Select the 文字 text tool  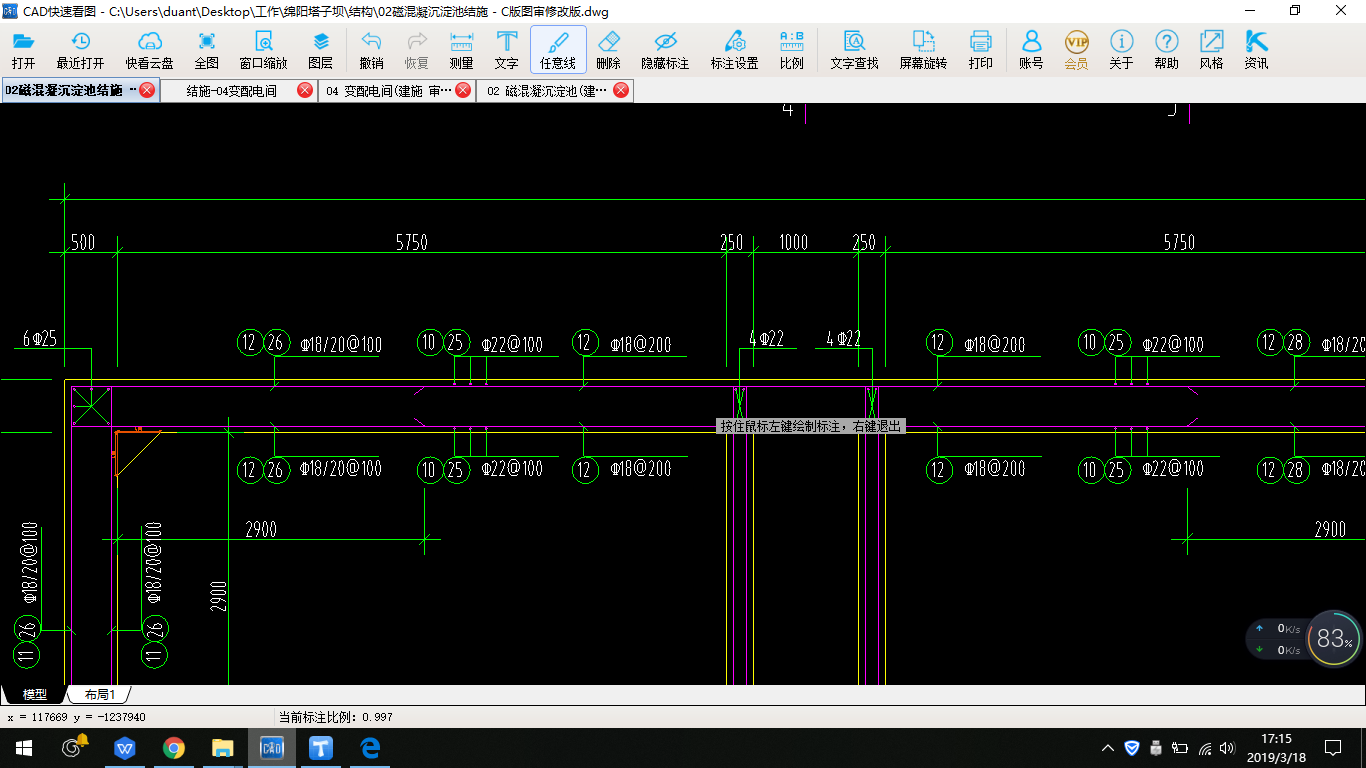tap(507, 49)
